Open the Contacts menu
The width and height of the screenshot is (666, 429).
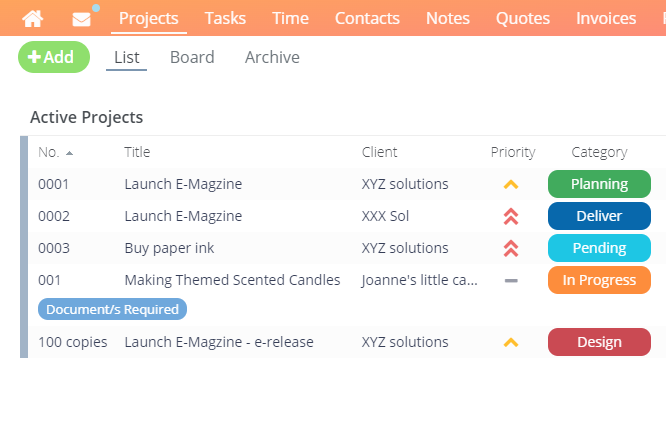click(x=367, y=18)
